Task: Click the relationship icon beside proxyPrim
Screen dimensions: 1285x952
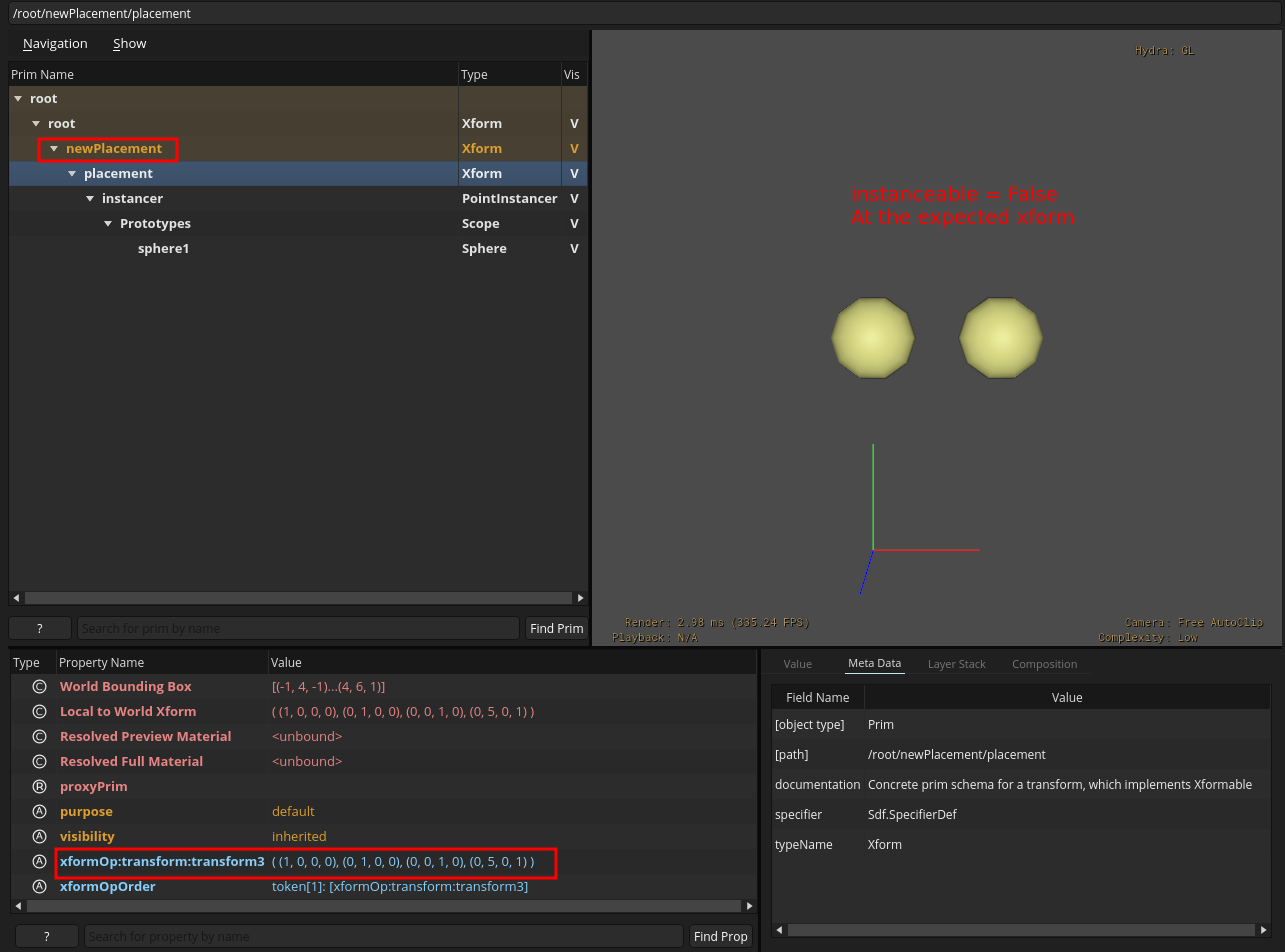Action: (40, 787)
